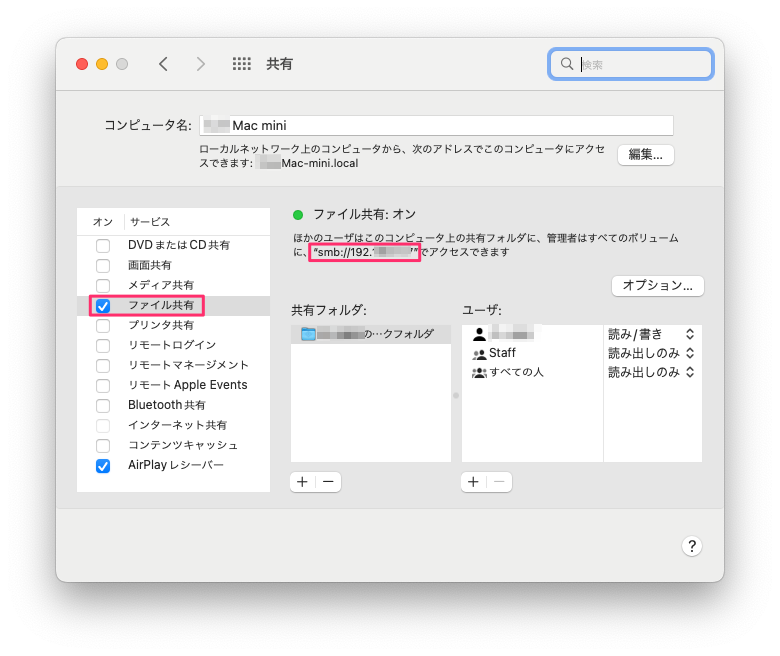Enable リモートマネージメント checkbox
This screenshot has height=656, width=780.
tap(103, 366)
